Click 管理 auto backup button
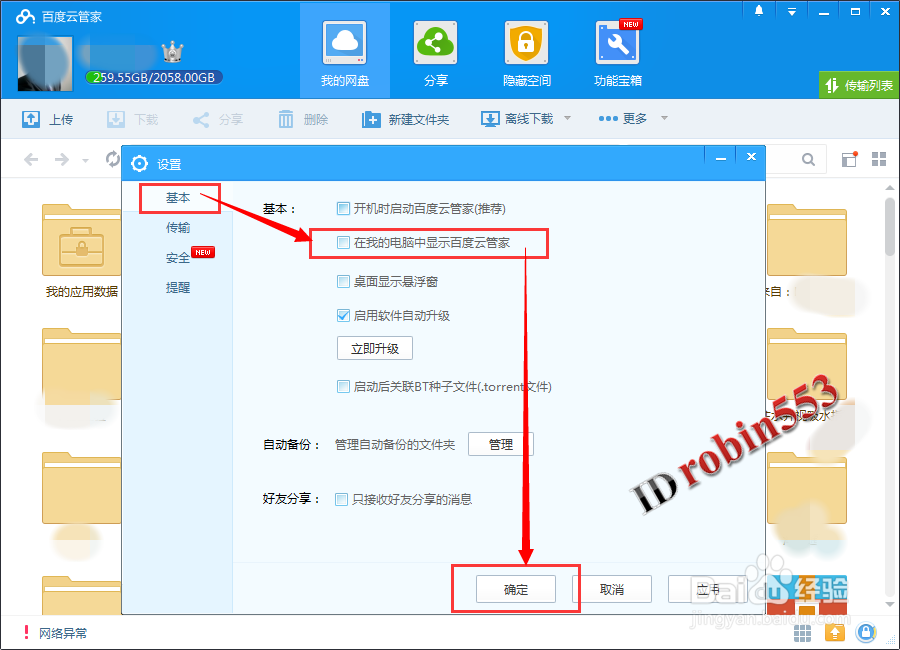 (501, 444)
